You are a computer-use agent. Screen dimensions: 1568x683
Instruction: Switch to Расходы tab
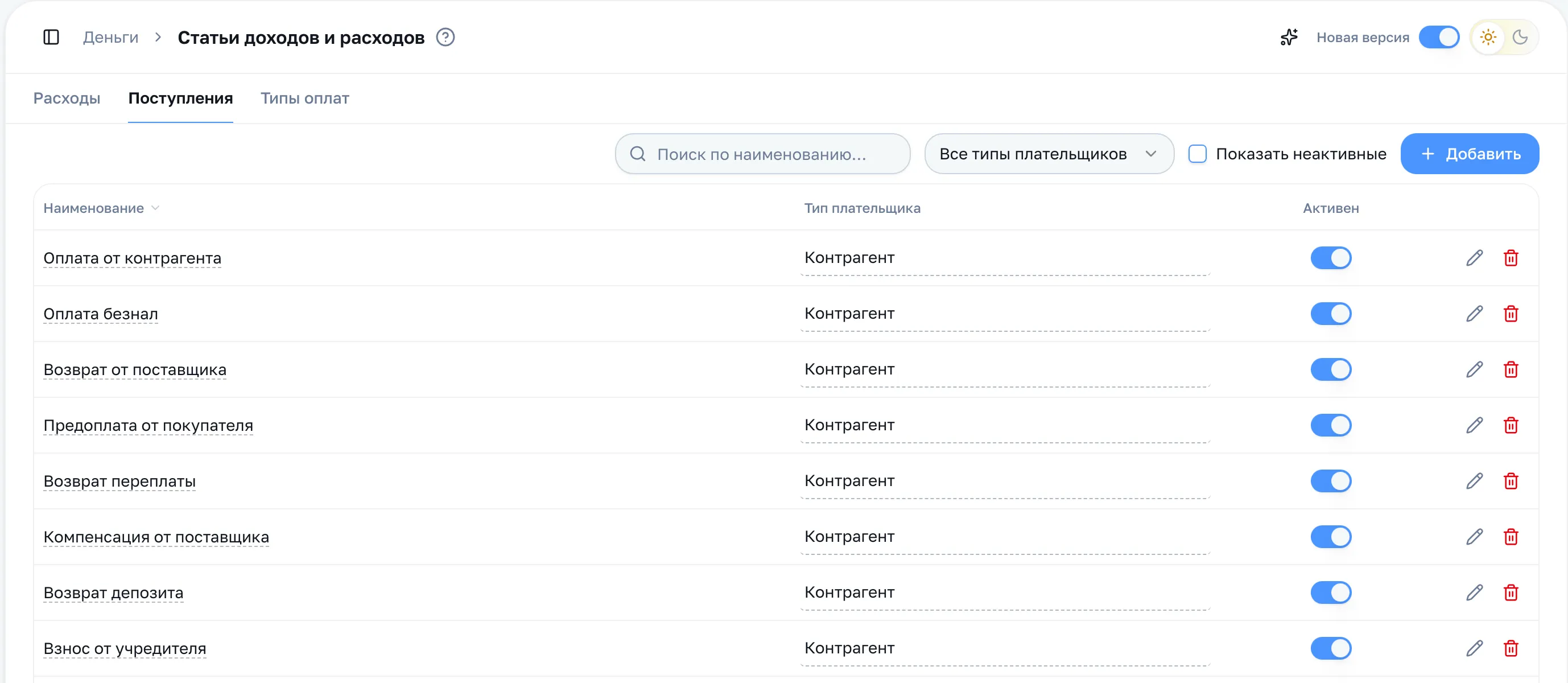(67, 98)
